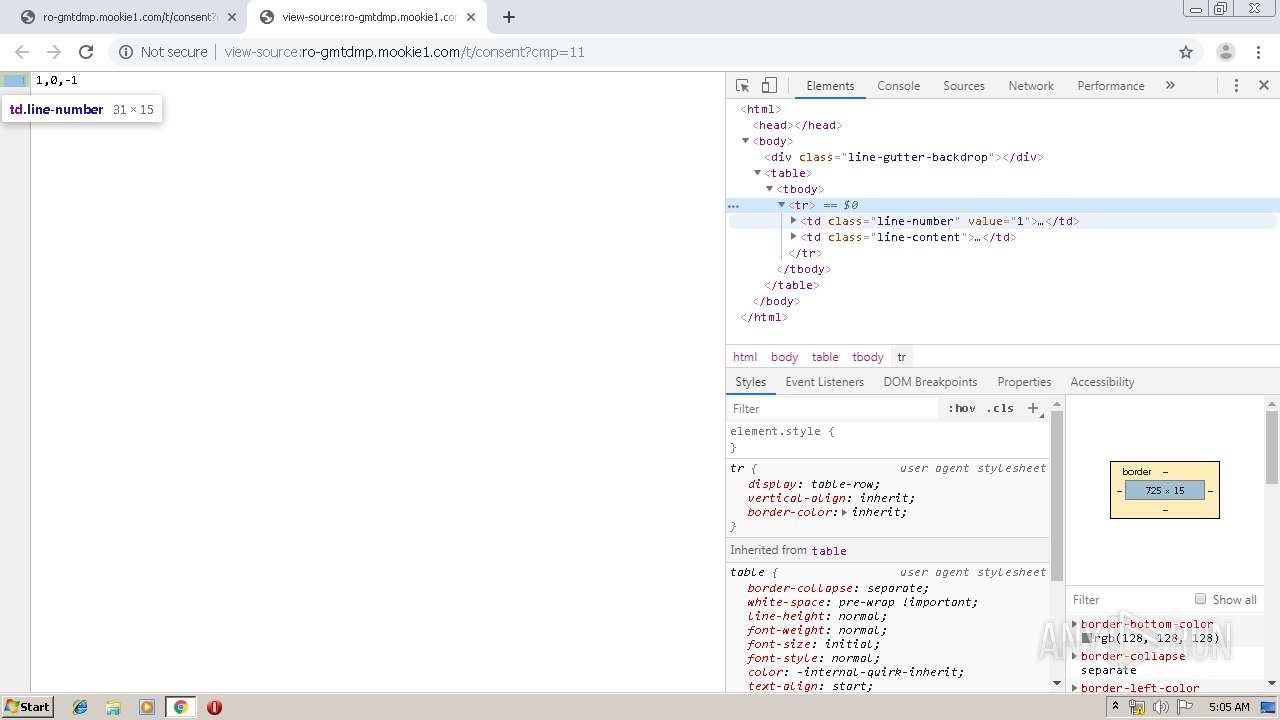Click the system tray volume icon
The width and height of the screenshot is (1280, 720).
click(x=1160, y=707)
